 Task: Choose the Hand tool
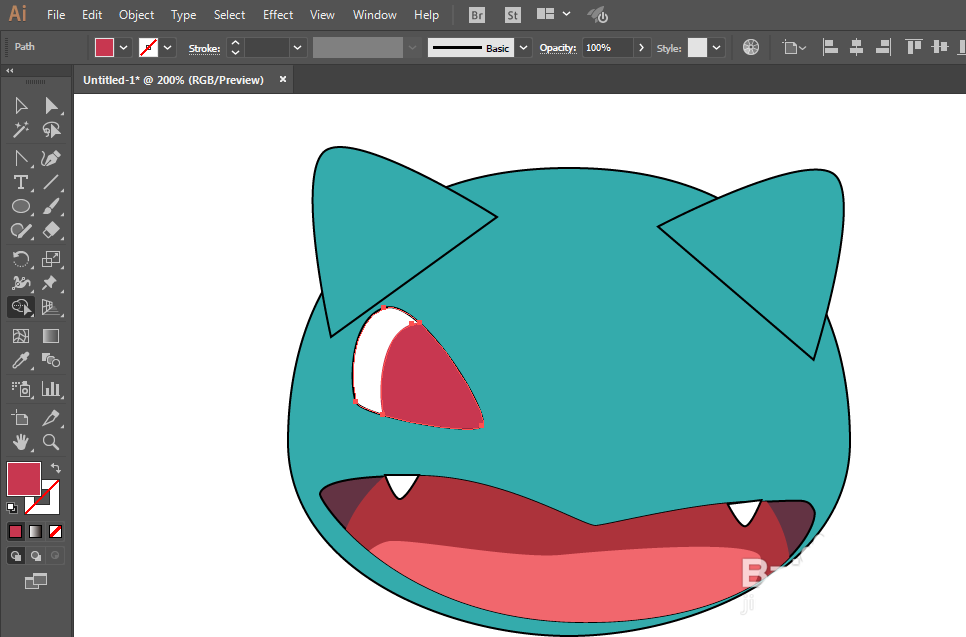(20, 441)
